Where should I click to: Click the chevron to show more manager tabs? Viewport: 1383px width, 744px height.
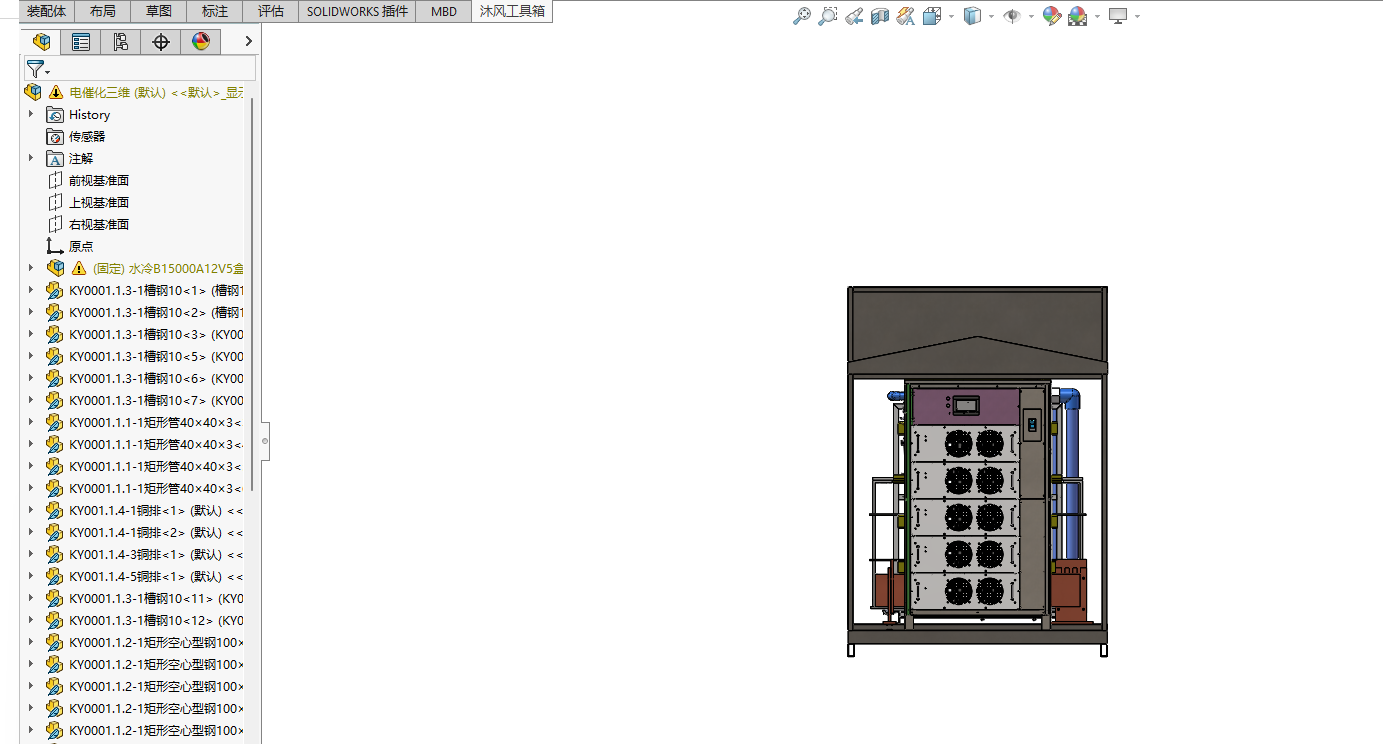pyautogui.click(x=248, y=41)
